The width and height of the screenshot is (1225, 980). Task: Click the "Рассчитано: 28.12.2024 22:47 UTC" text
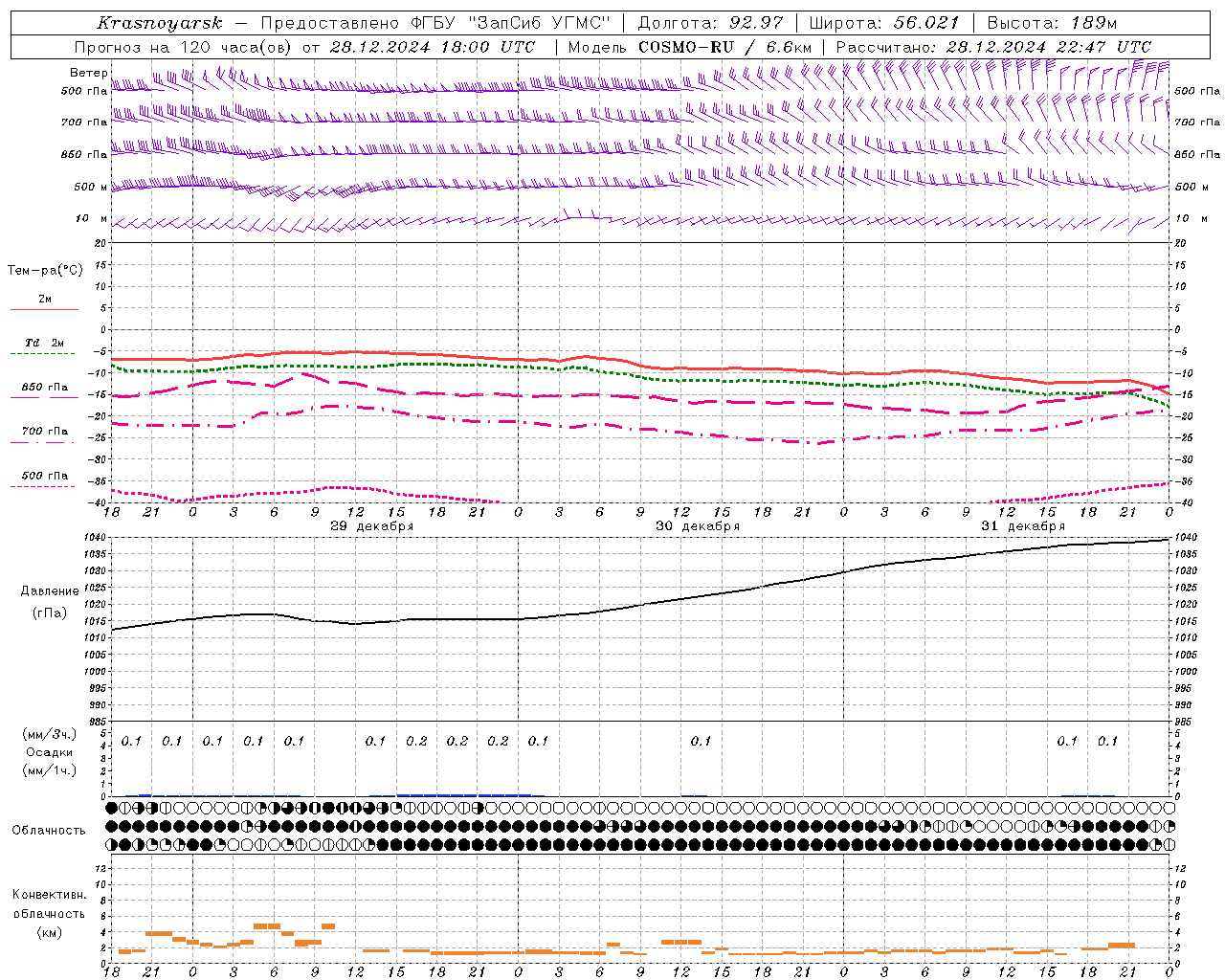click(x=993, y=47)
